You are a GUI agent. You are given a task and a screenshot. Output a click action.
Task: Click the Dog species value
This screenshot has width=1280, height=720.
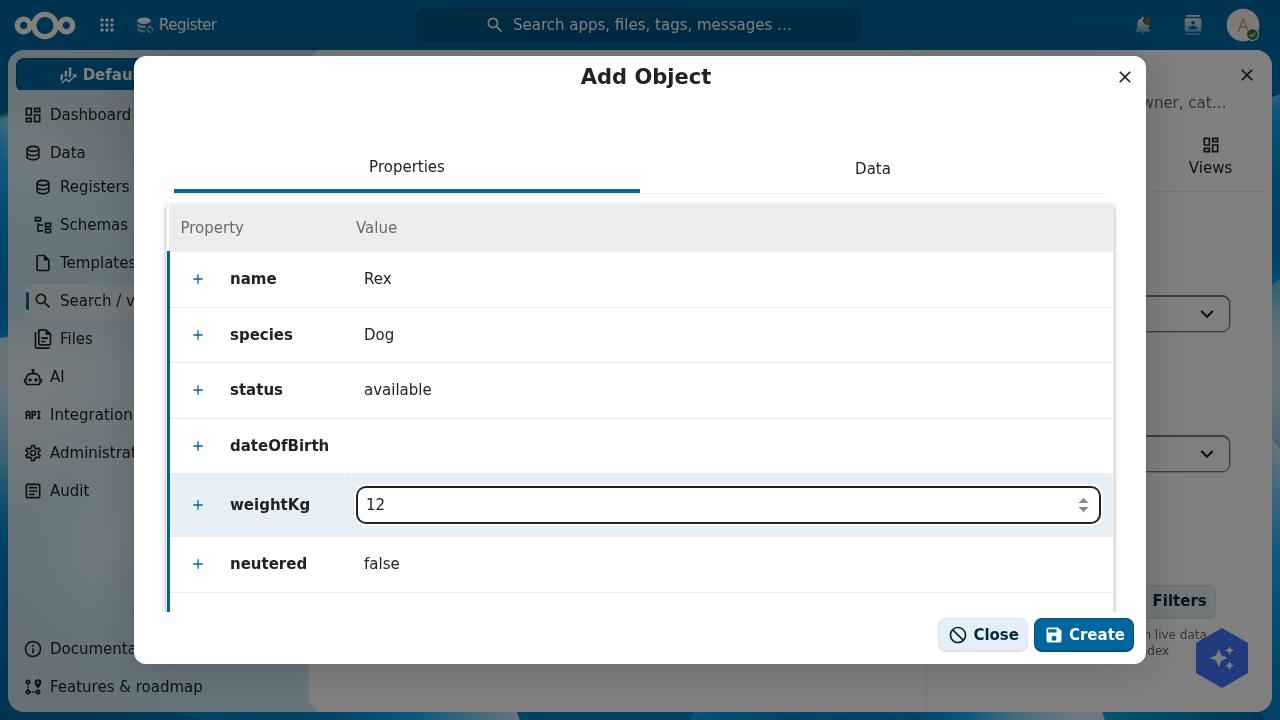[379, 335]
